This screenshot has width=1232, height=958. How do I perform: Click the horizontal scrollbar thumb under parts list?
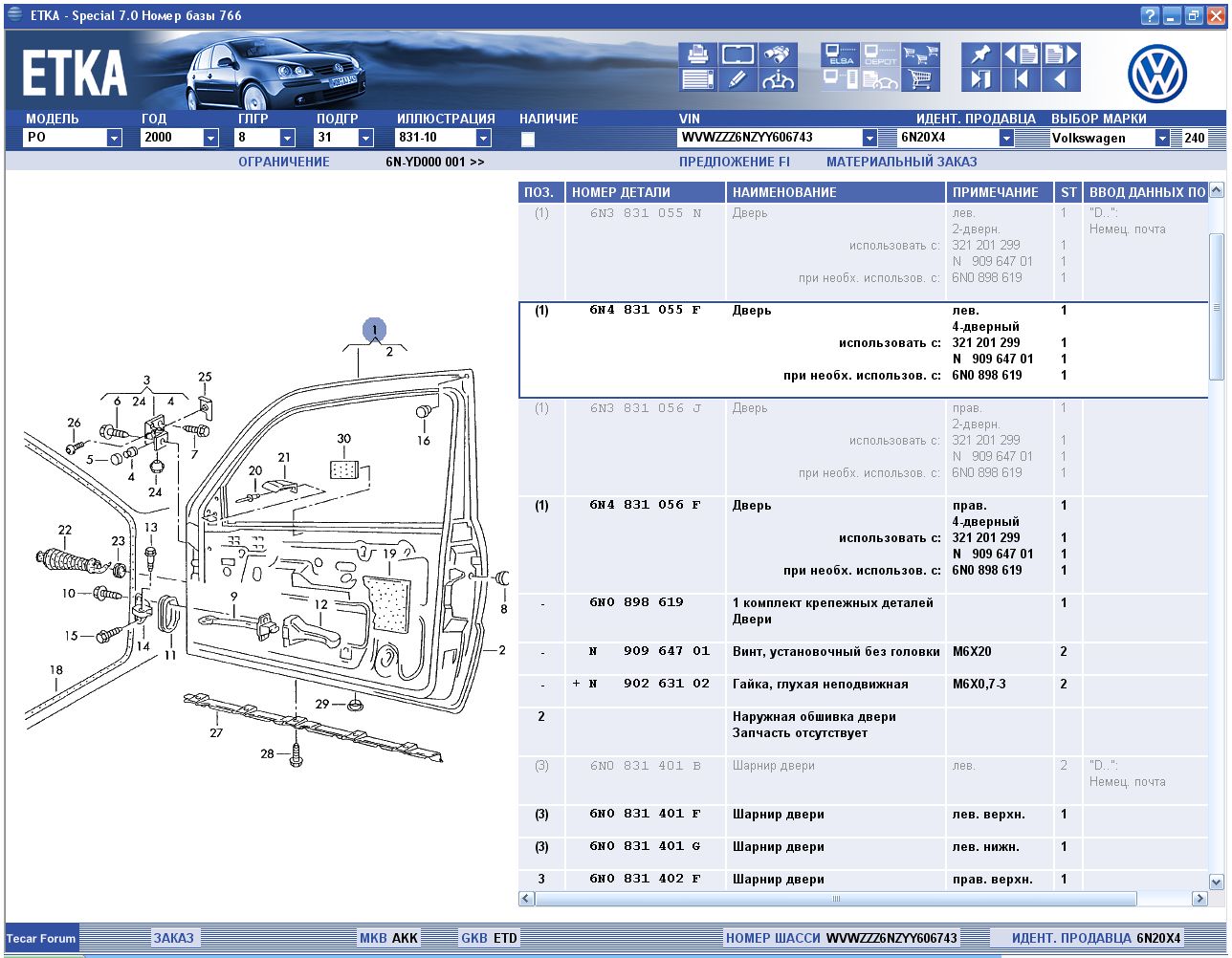pyautogui.click(x=836, y=899)
